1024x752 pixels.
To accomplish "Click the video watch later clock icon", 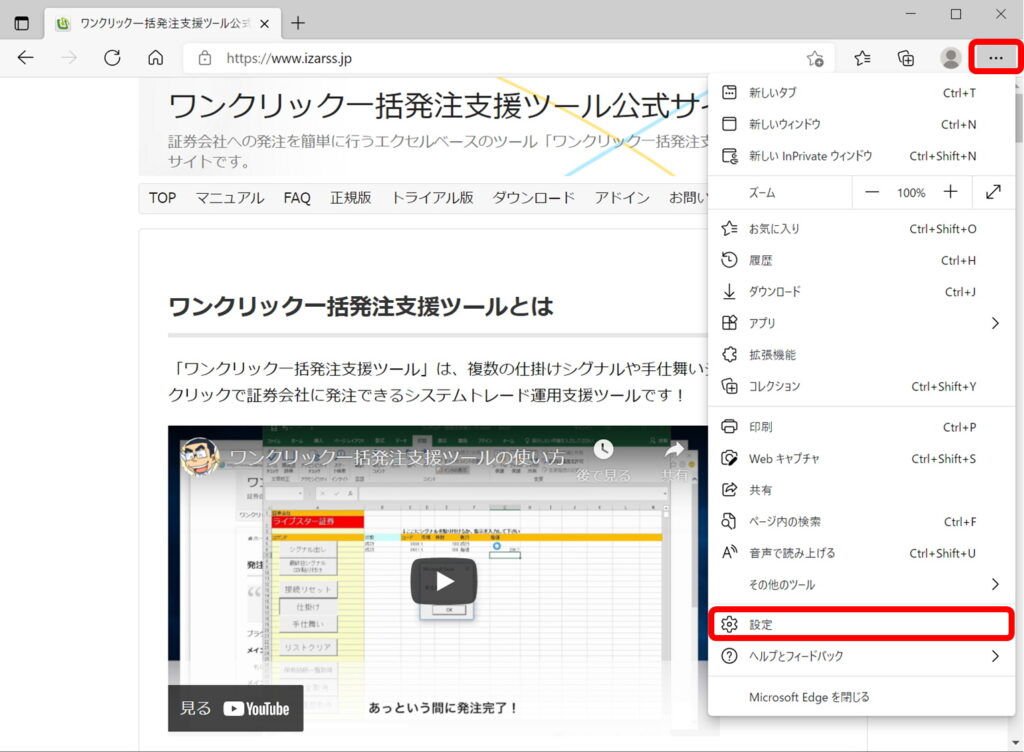I will (x=603, y=449).
